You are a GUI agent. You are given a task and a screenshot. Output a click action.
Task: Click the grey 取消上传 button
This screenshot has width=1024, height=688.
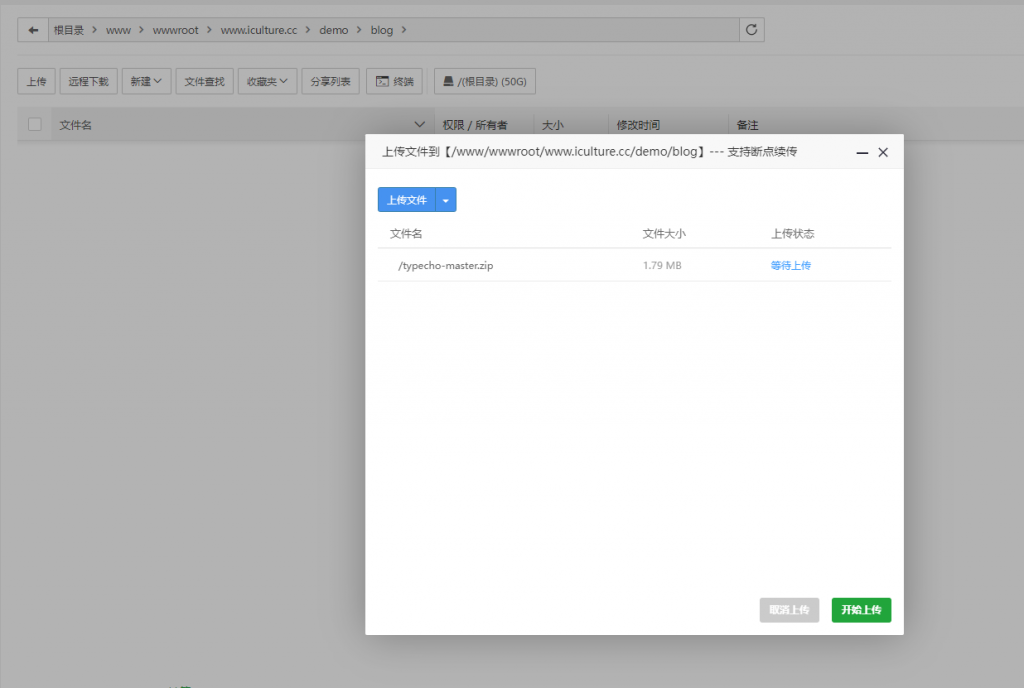tap(789, 610)
